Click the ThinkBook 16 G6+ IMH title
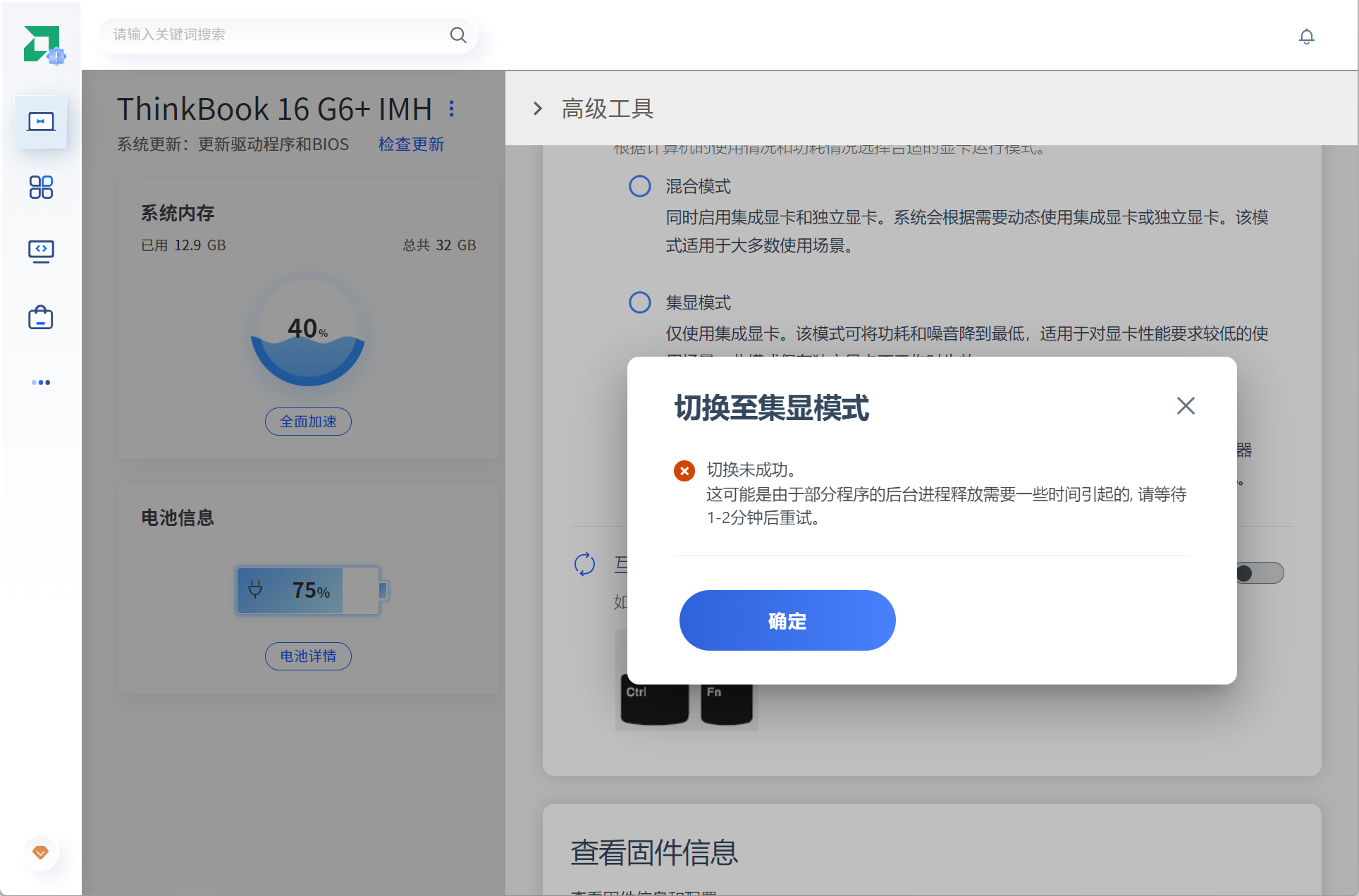This screenshot has width=1359, height=896. click(x=274, y=109)
